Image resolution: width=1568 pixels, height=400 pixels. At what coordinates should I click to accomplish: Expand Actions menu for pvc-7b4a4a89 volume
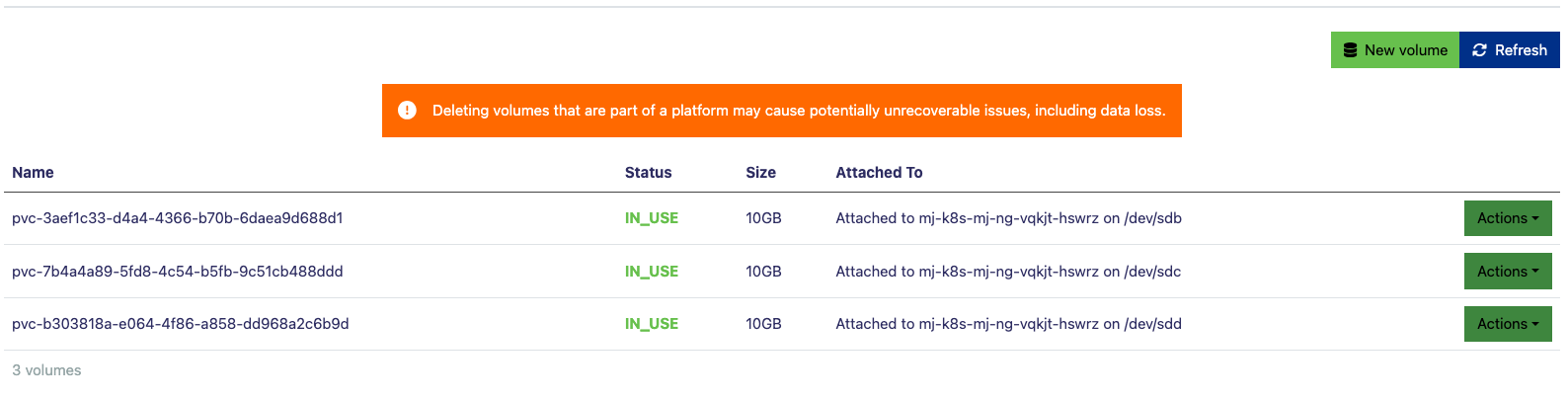(1507, 272)
